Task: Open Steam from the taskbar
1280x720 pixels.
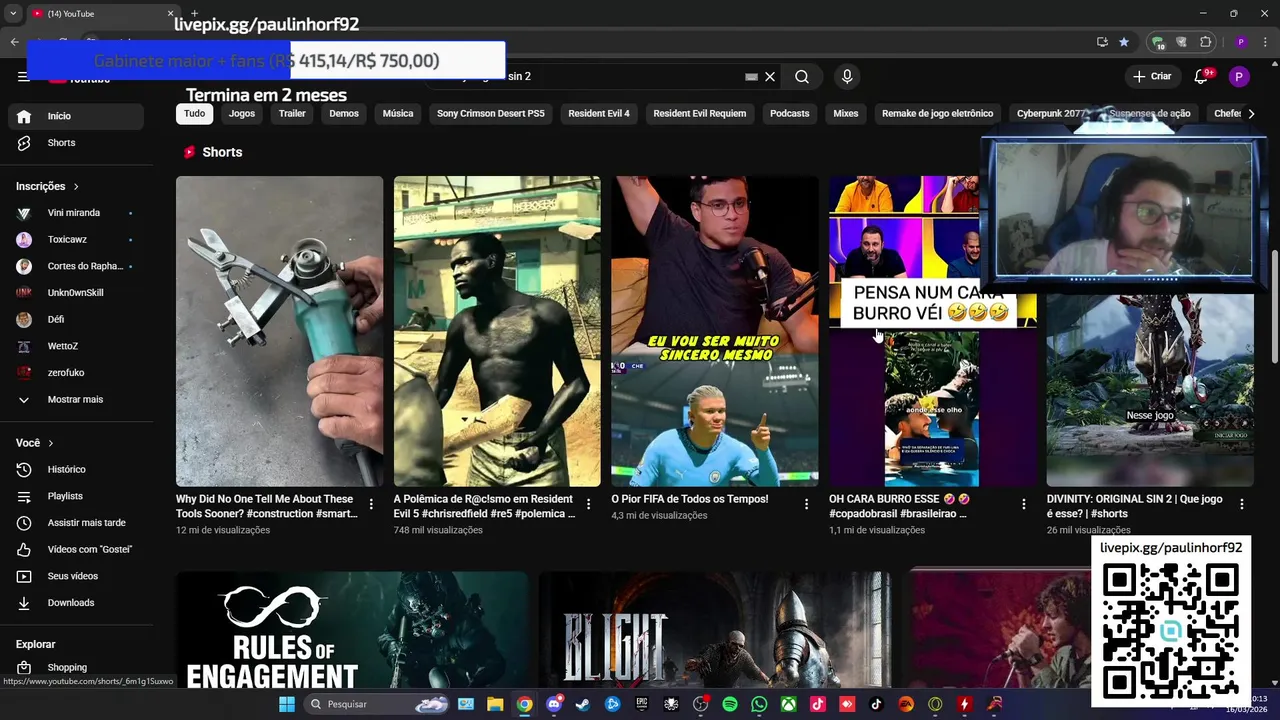Action: (x=583, y=704)
